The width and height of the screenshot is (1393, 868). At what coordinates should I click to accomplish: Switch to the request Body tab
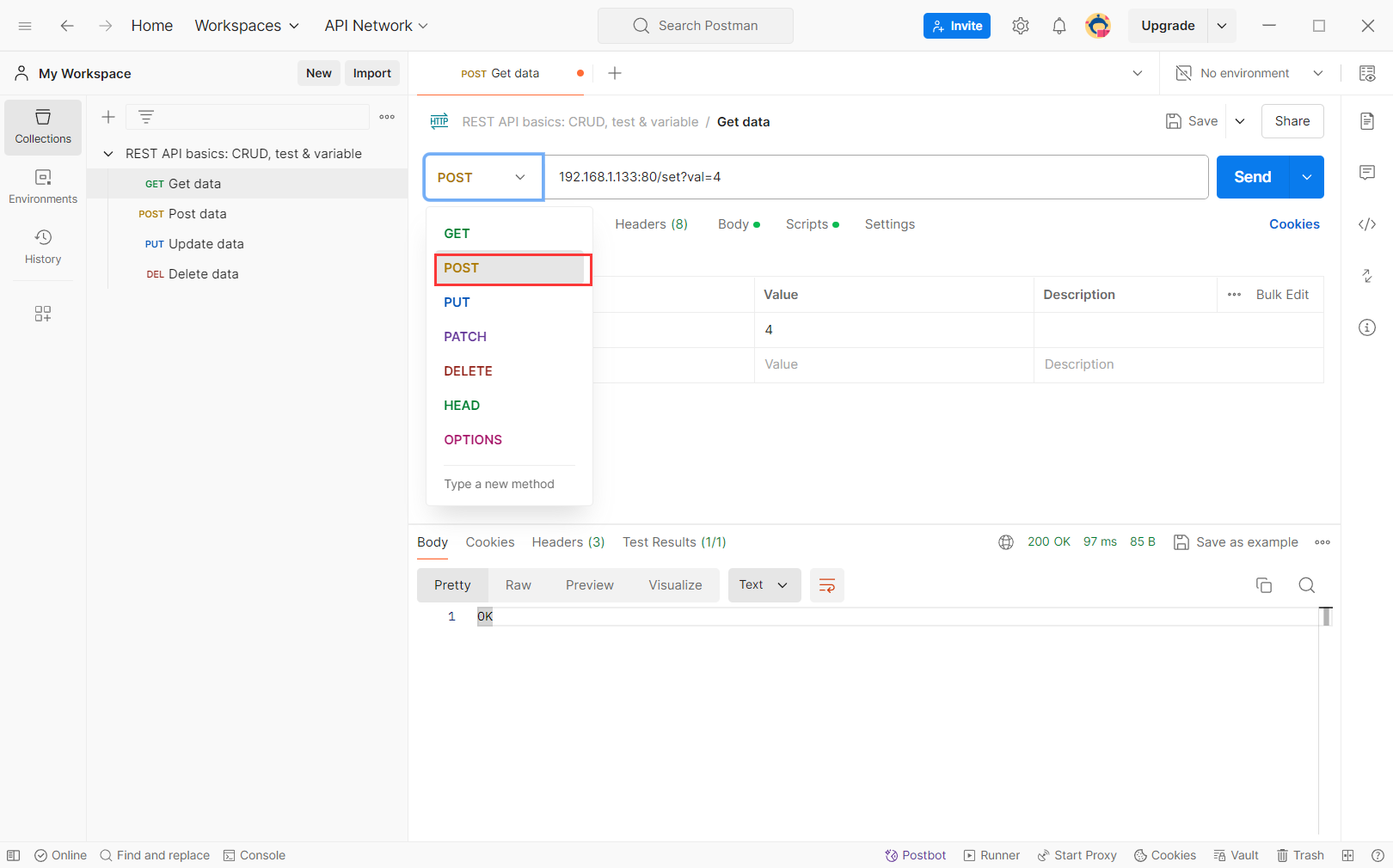[739, 224]
